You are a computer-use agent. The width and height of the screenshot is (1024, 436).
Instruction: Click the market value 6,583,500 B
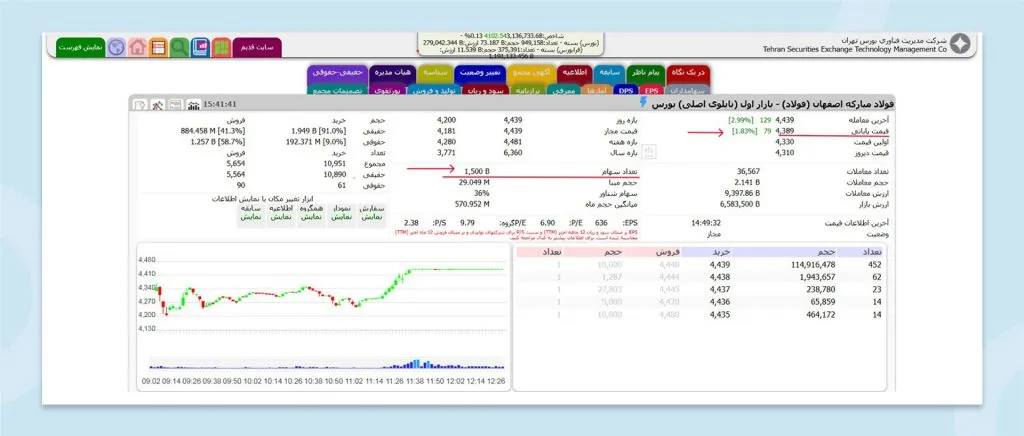tap(740, 204)
